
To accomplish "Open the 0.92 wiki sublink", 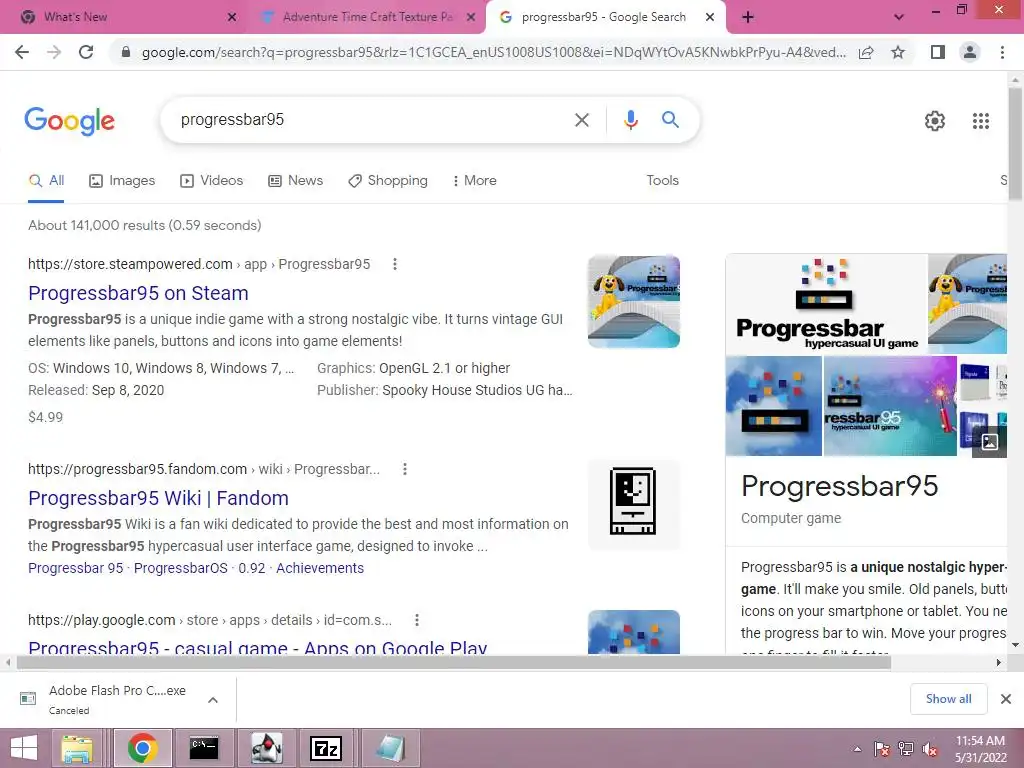I will [251, 568].
